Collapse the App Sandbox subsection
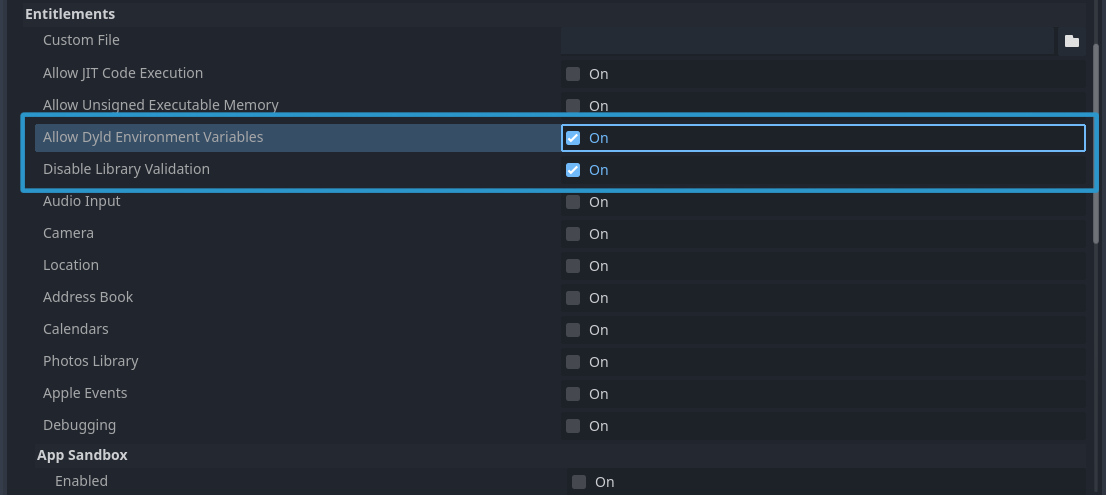This screenshot has width=1106, height=495. click(x=82, y=455)
